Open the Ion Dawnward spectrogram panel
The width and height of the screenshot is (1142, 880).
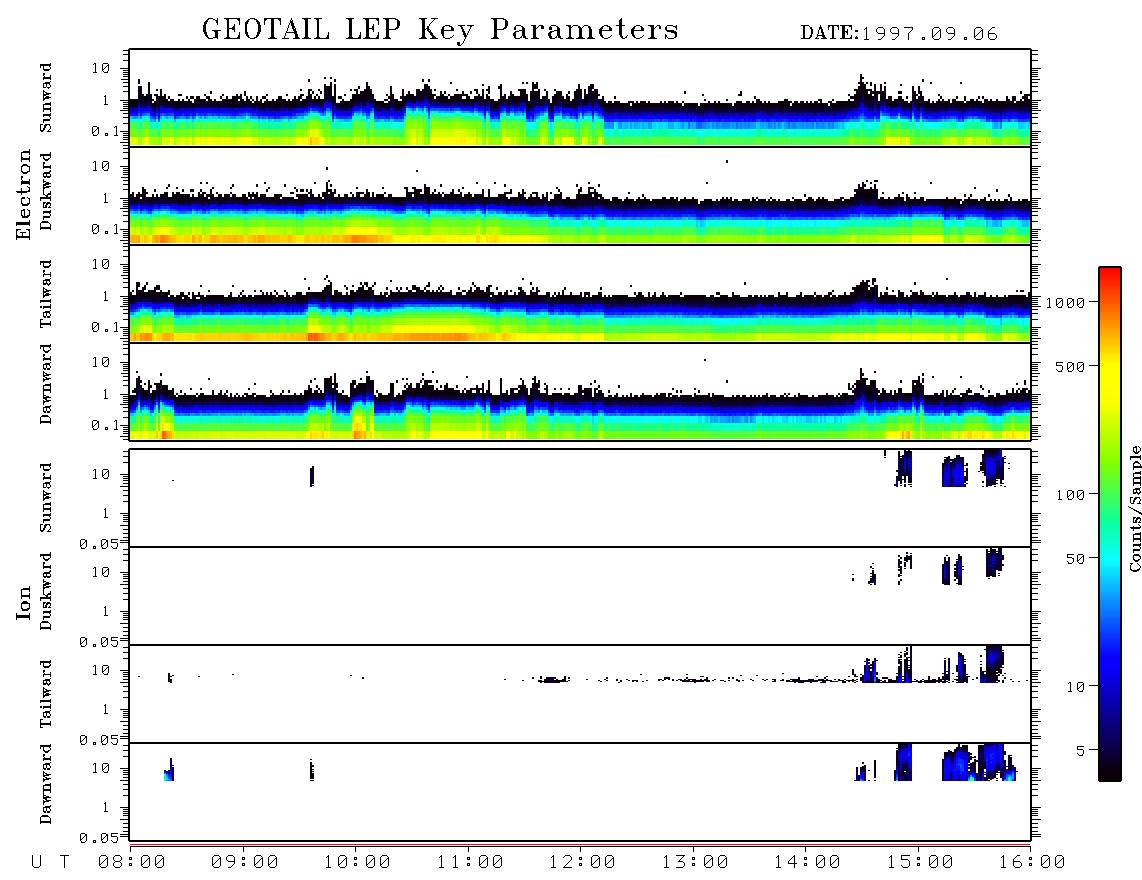(580, 792)
